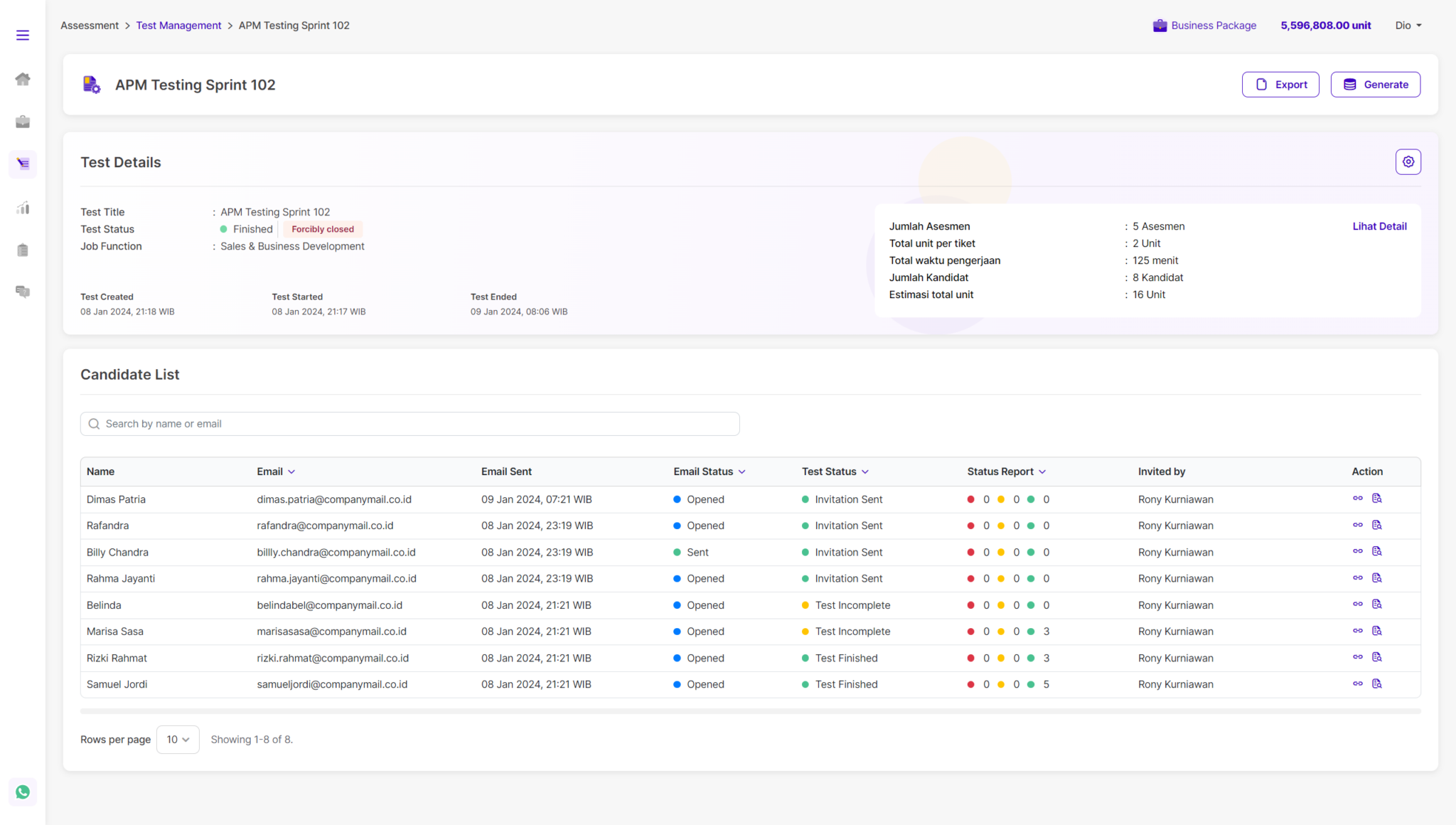Open the Home sidebar icon
The height and width of the screenshot is (825, 1456).
(23, 79)
